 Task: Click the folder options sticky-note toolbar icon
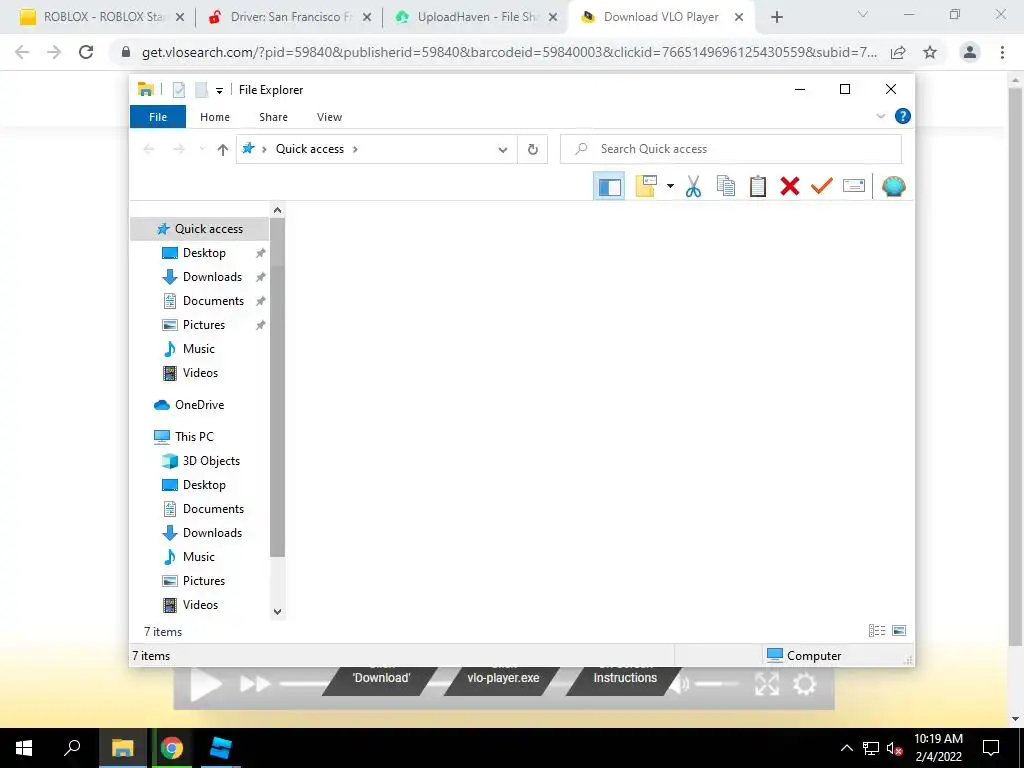pyautogui.click(x=645, y=186)
